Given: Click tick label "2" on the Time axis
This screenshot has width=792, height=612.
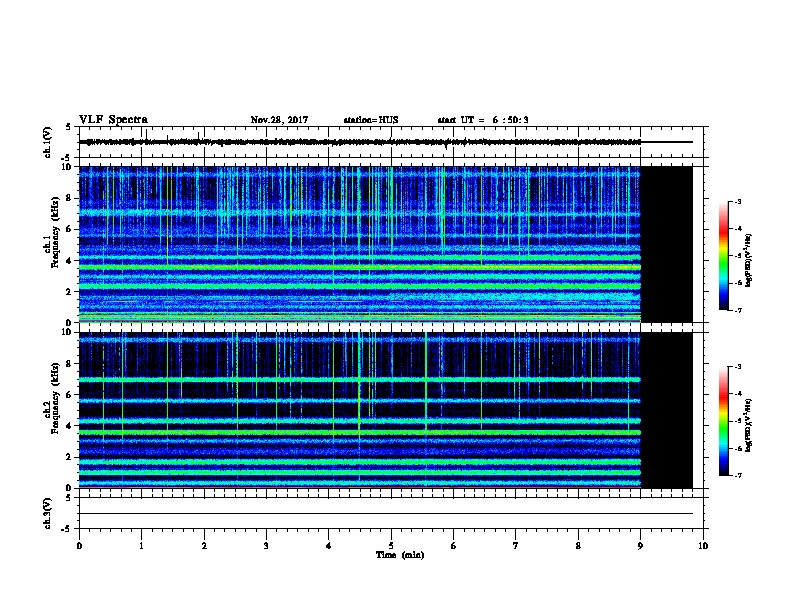Looking at the screenshot, I should pos(204,546).
